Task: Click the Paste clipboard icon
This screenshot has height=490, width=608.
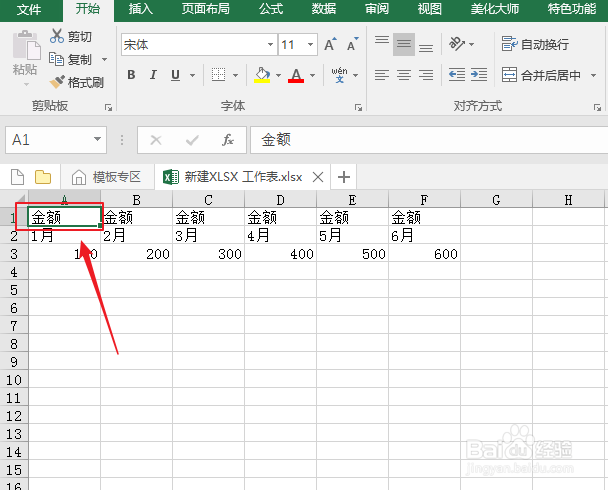Action: (26, 46)
